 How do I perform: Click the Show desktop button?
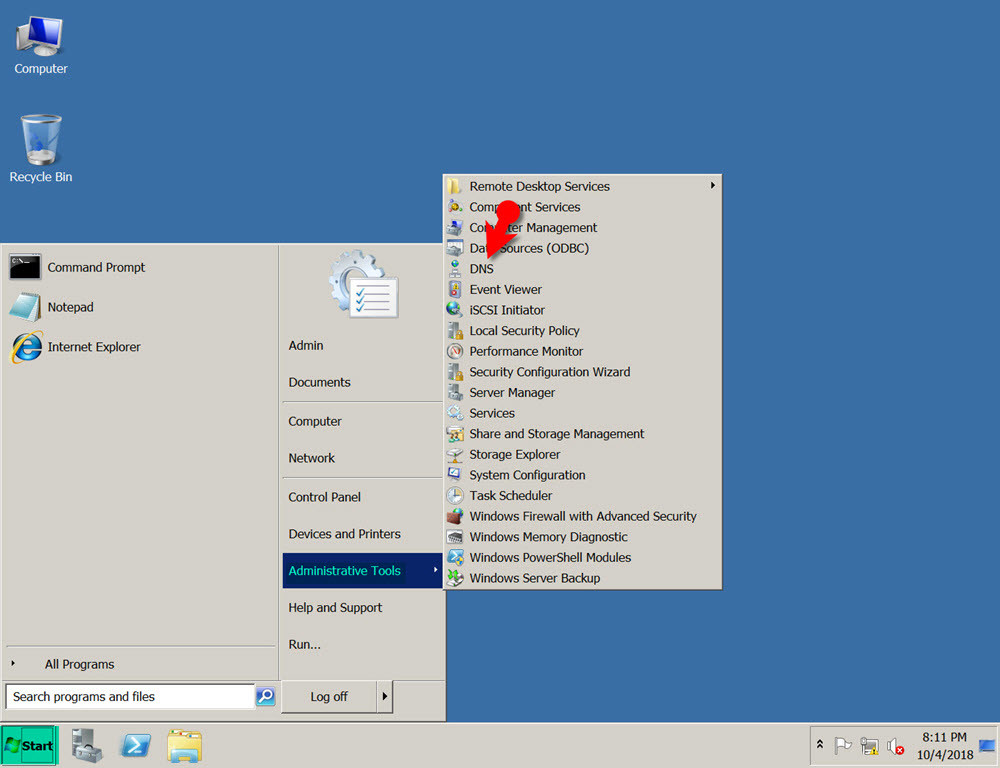tap(989, 746)
